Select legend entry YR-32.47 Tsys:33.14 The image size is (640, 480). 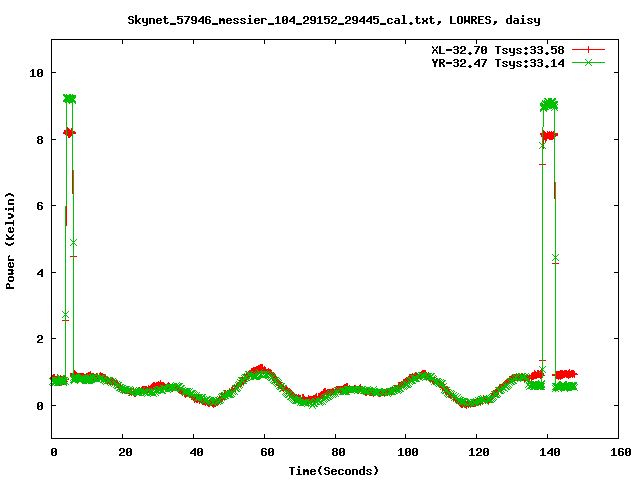pos(498,63)
